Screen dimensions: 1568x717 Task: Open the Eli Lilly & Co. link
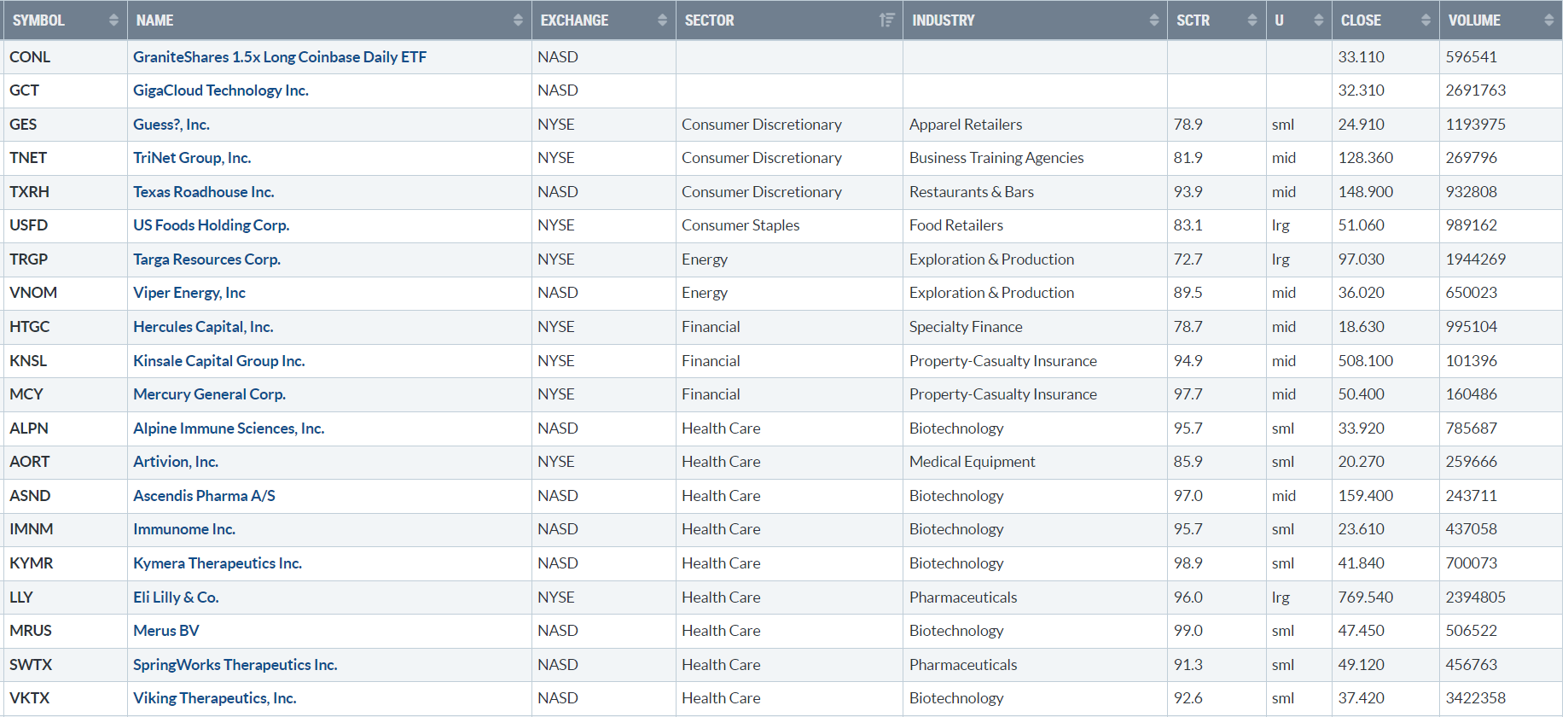(x=176, y=597)
